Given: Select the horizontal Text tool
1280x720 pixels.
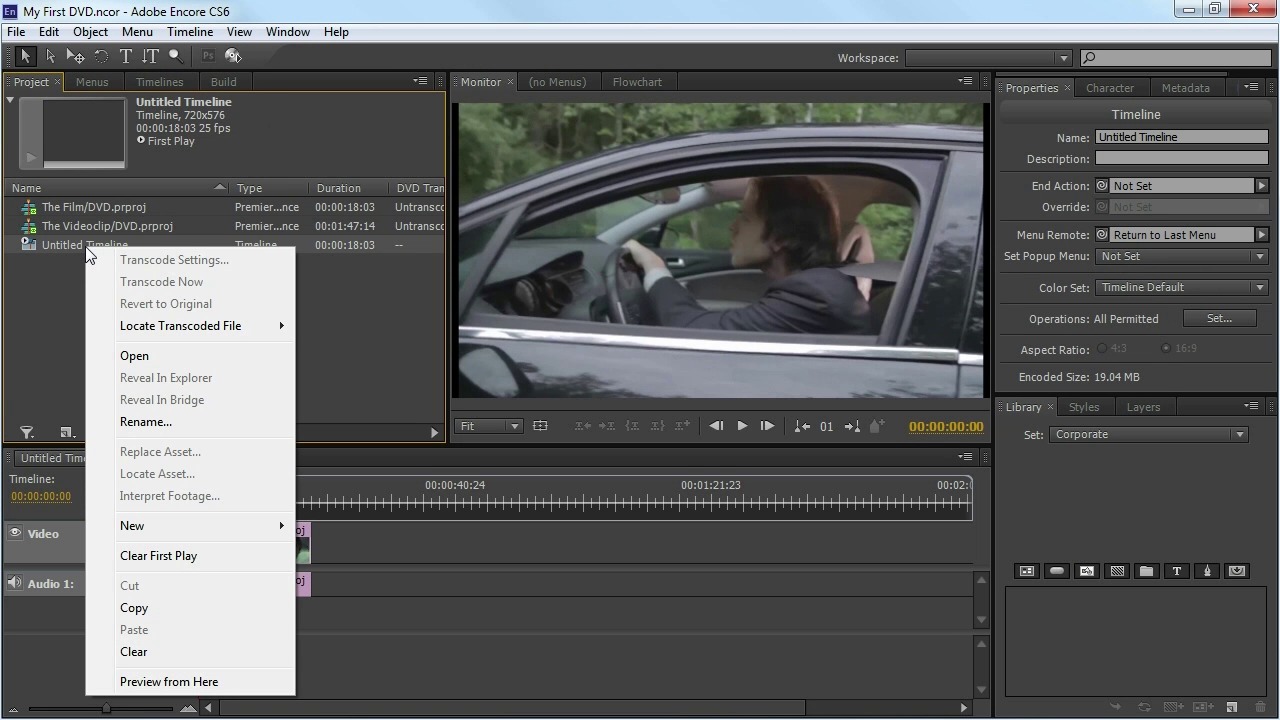Looking at the screenshot, I should tap(126, 57).
